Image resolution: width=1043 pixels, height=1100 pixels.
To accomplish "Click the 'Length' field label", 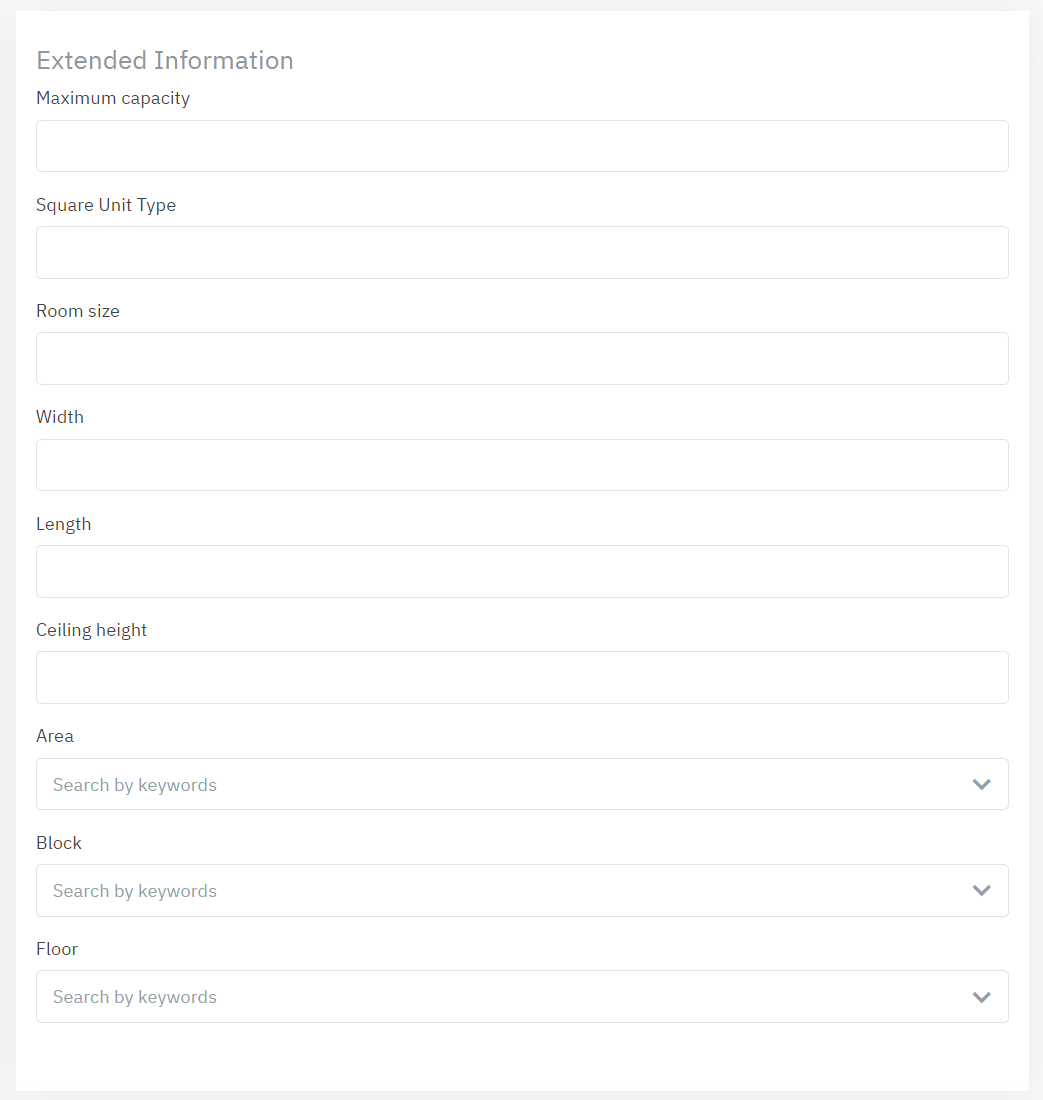I will click(x=64, y=524).
